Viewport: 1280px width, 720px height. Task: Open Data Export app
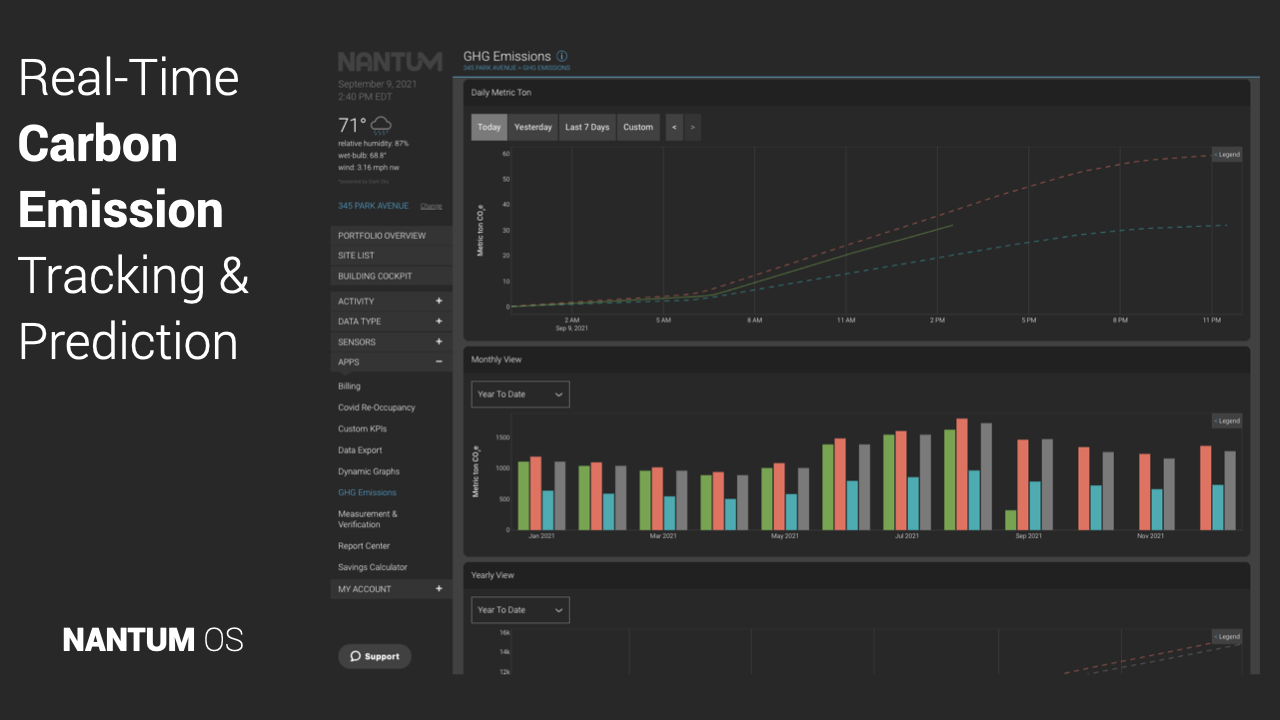pos(360,450)
